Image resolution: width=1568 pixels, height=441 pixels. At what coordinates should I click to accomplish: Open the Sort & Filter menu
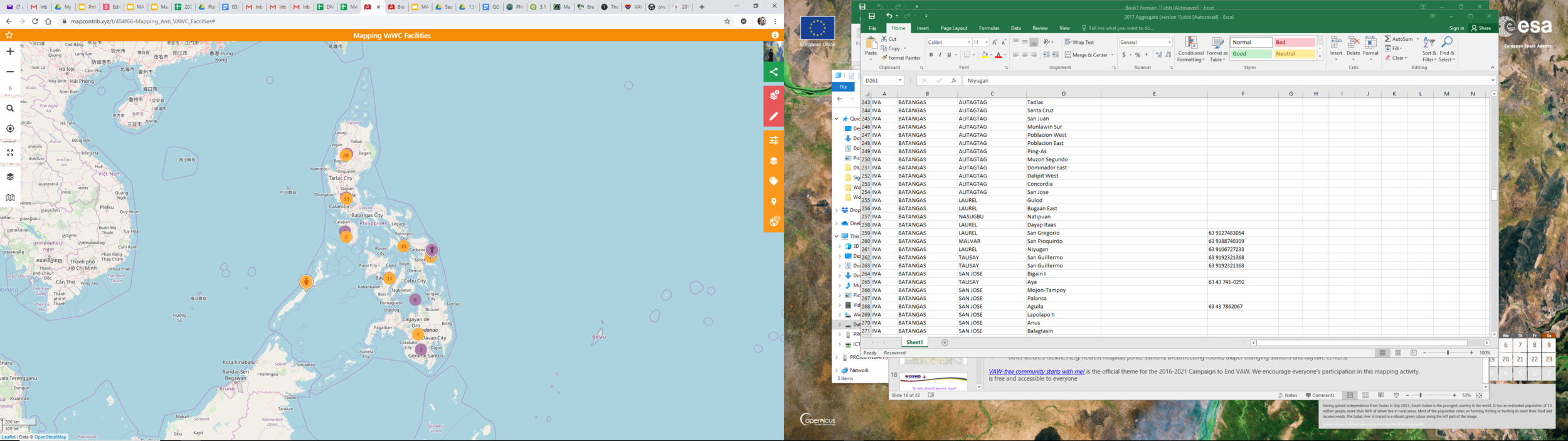[1429, 49]
